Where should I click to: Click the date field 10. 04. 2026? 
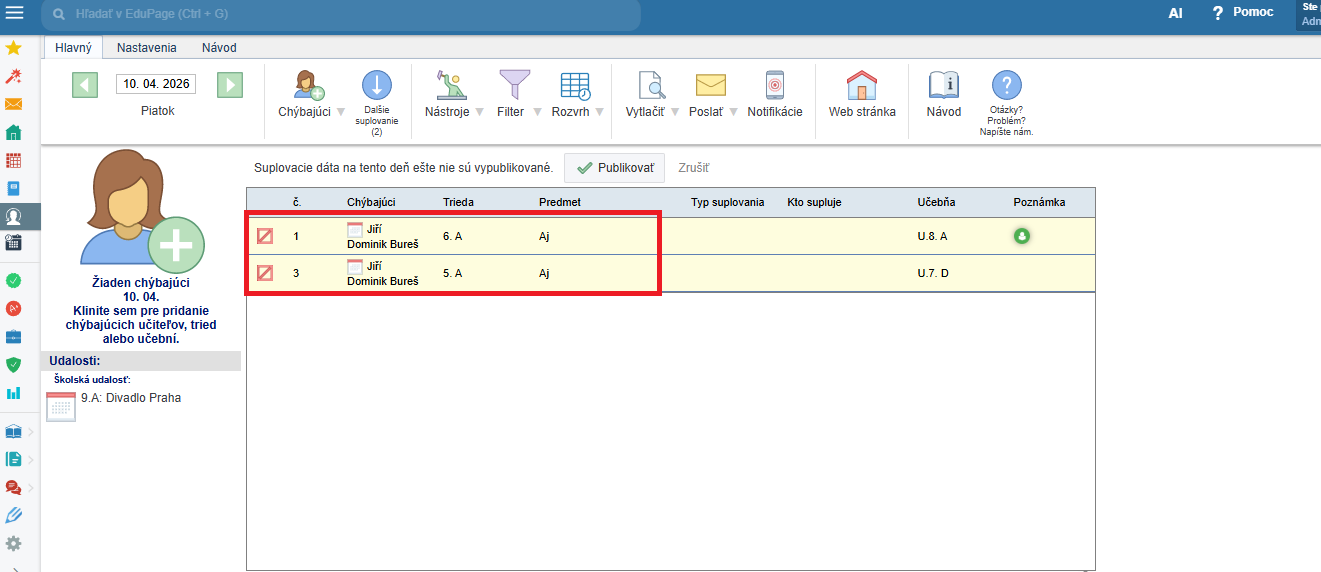coord(156,85)
